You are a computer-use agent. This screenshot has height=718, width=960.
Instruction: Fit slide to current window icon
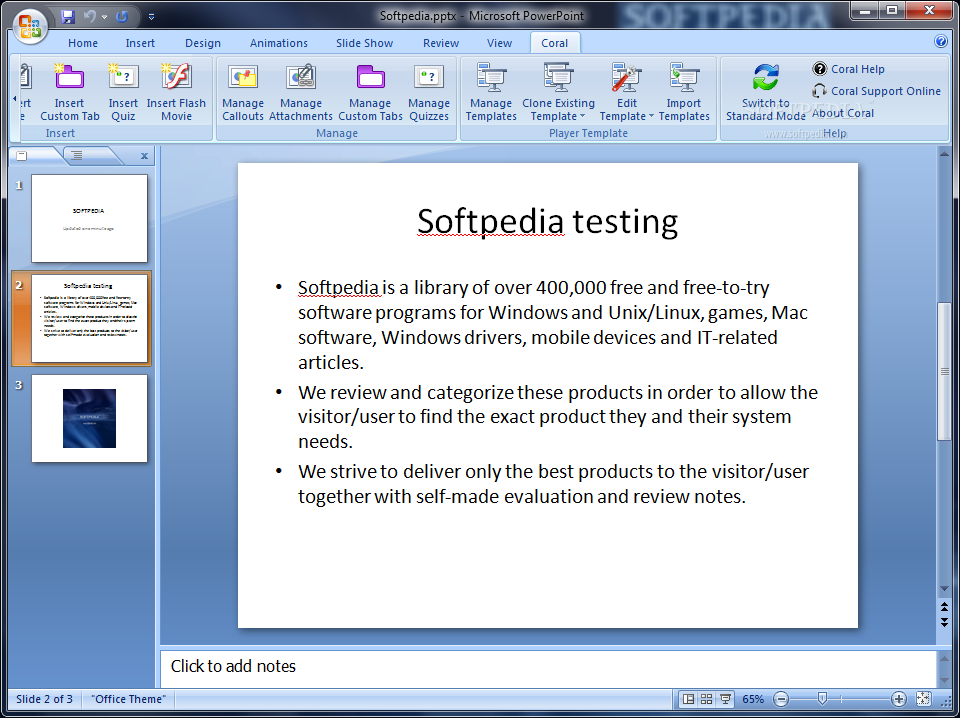(923, 699)
